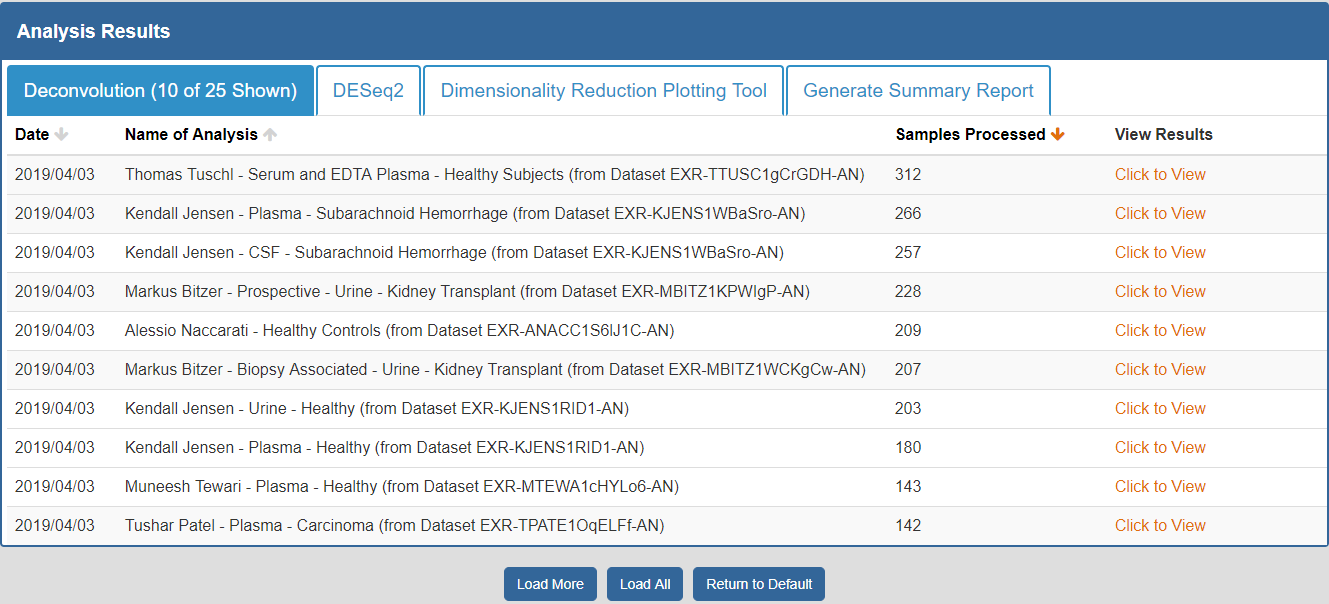Image resolution: width=1329 pixels, height=604 pixels.
Task: Select the Kendall Jensen Plasma Healthy row name
Action: point(384,447)
